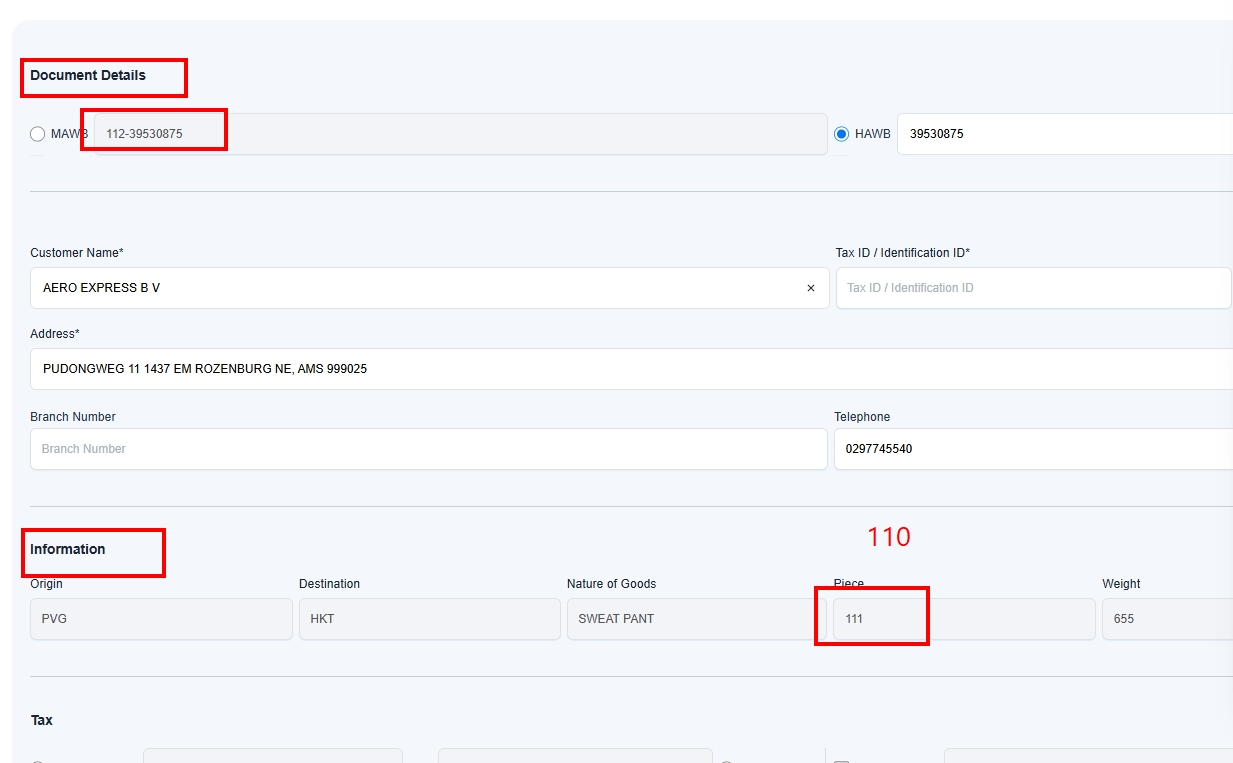
Task: Clear the AERO EXPRESS B V customer name
Action: click(x=810, y=288)
